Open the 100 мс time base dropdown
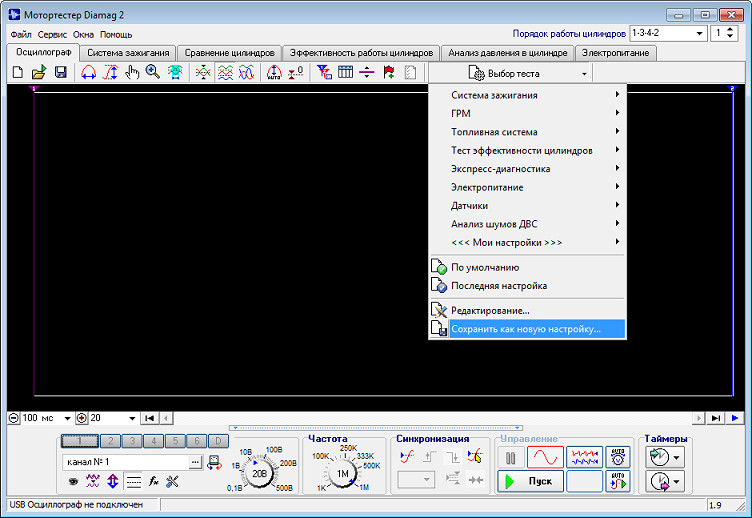The image size is (752, 518). pyautogui.click(x=67, y=418)
